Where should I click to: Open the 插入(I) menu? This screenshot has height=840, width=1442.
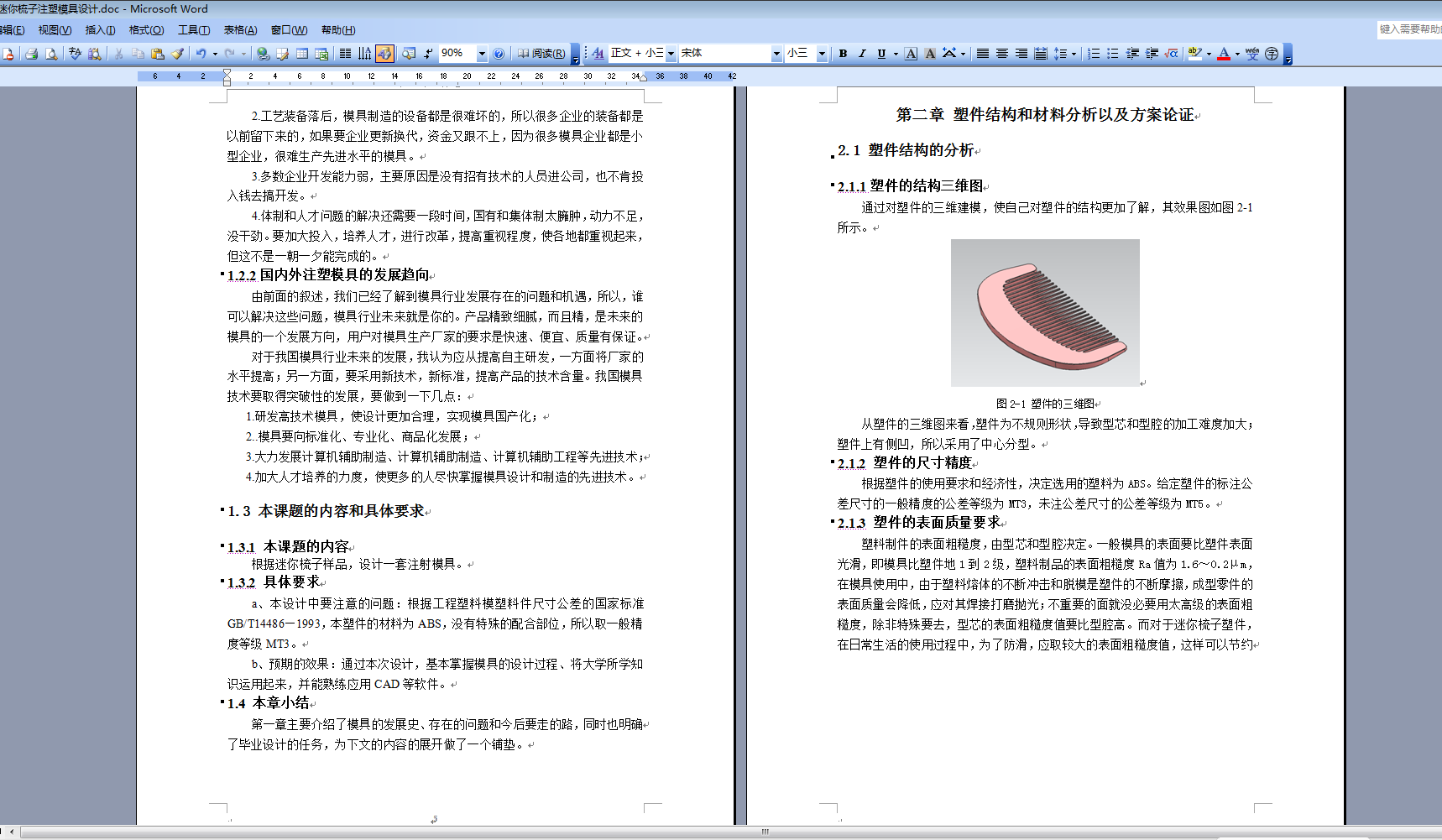click(100, 30)
